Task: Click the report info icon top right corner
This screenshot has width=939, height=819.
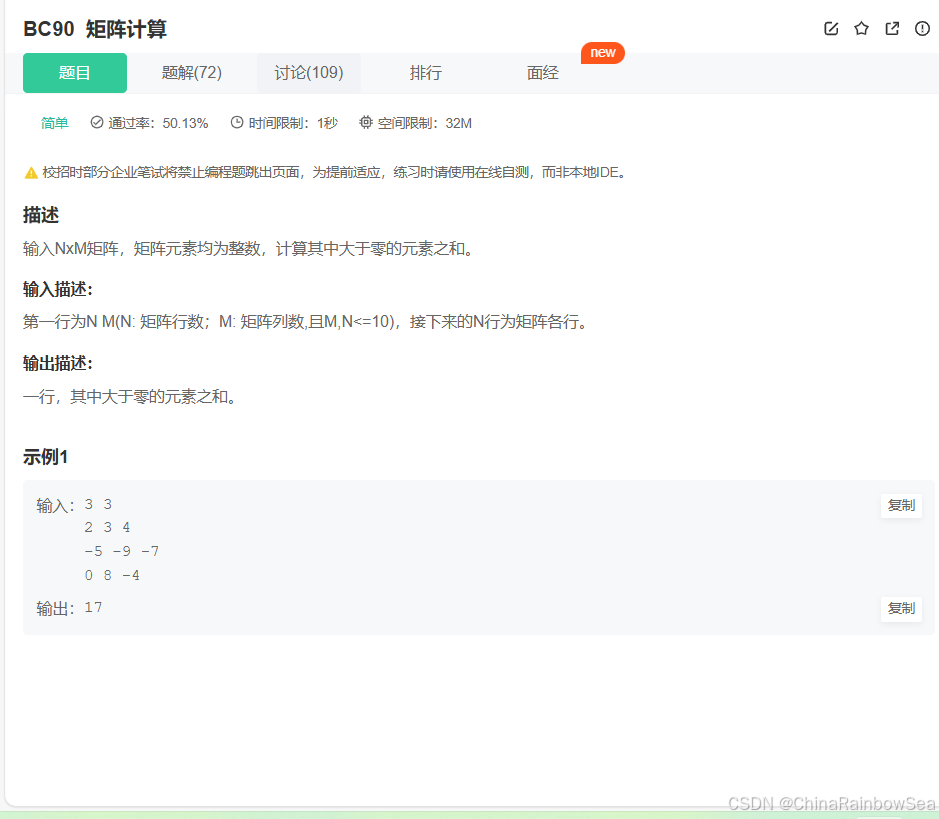Action: coord(921,29)
